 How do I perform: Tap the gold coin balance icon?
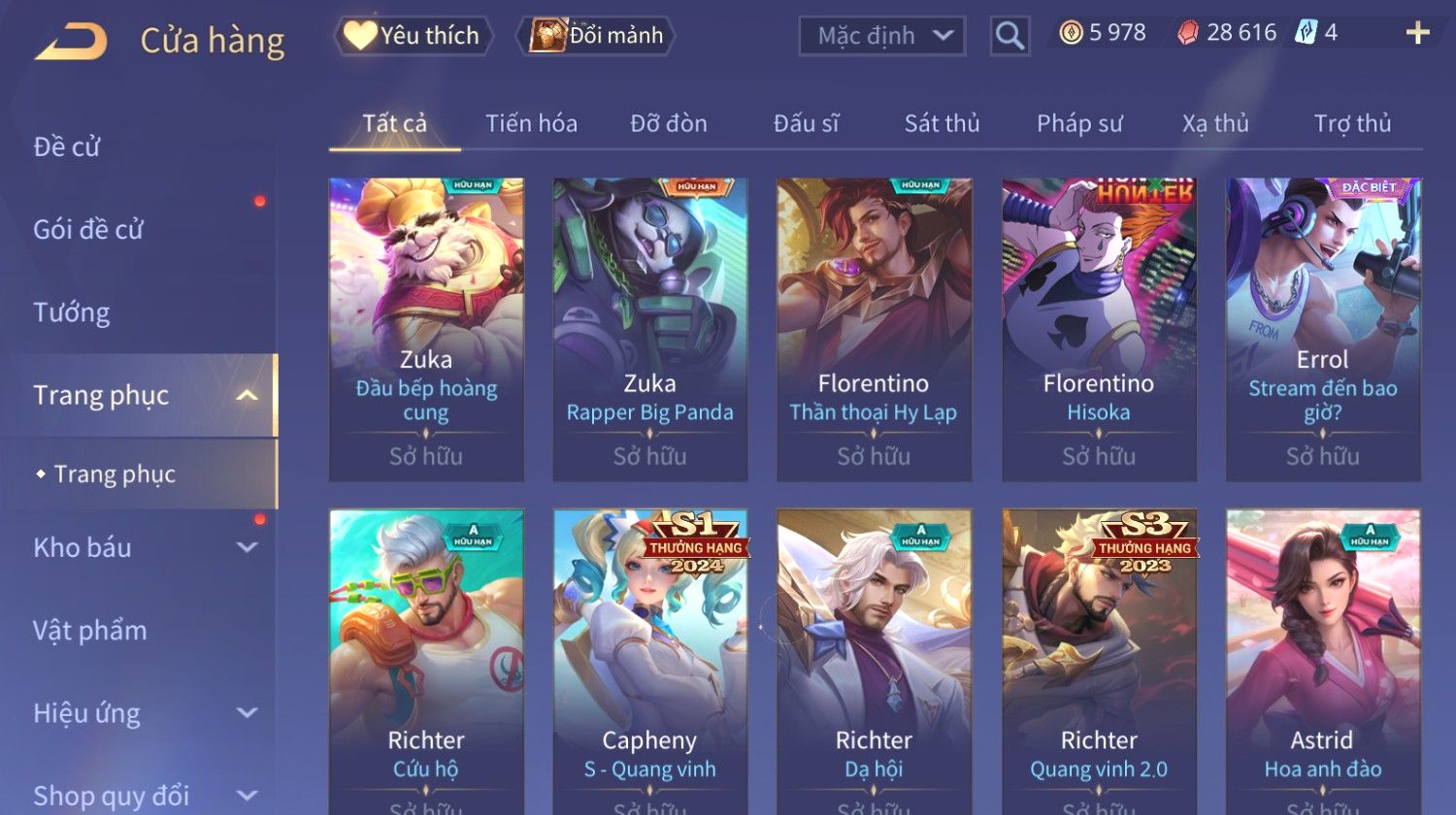(x=1071, y=33)
